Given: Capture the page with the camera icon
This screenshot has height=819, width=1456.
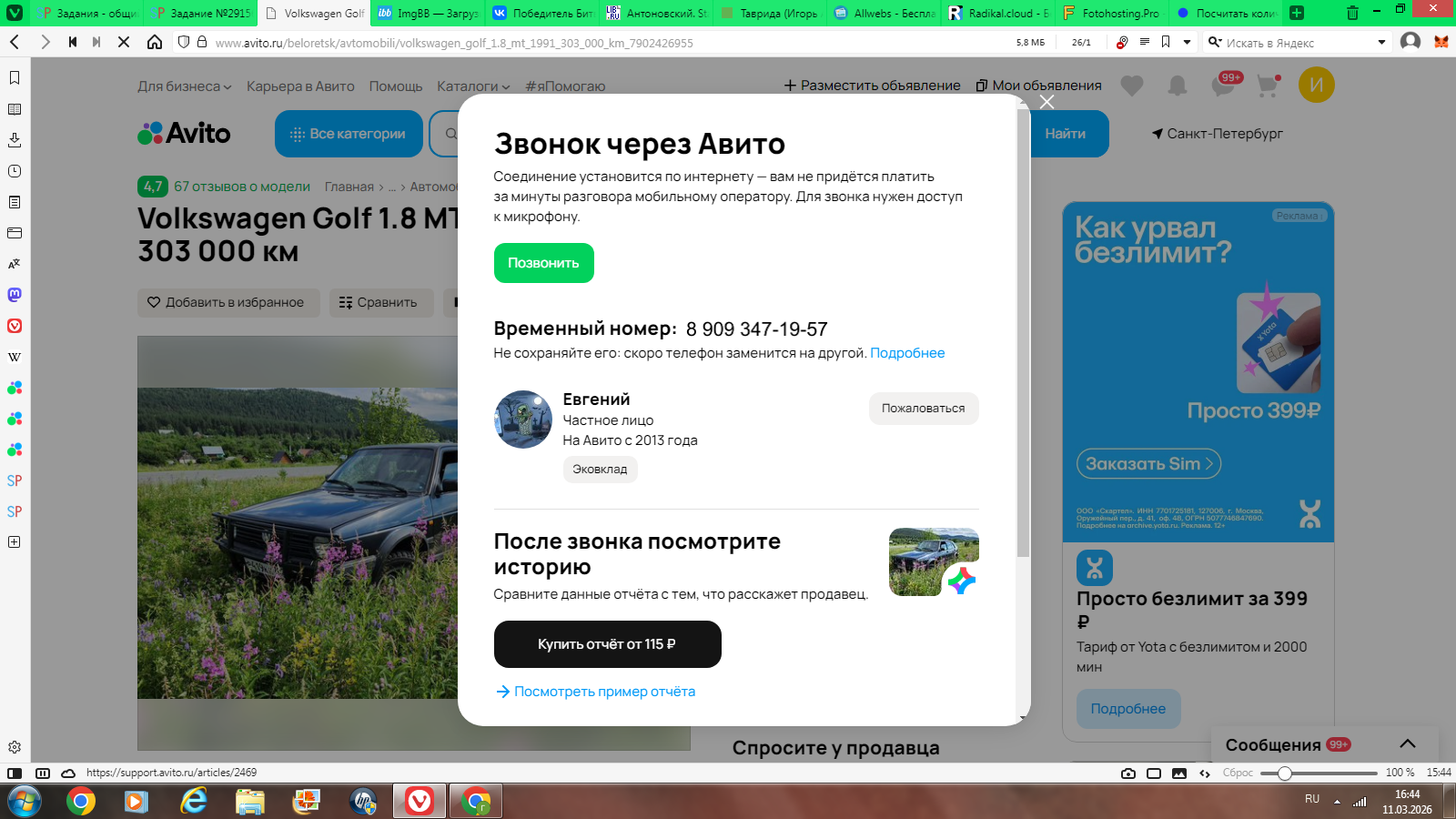Looking at the screenshot, I should click(x=1128, y=773).
